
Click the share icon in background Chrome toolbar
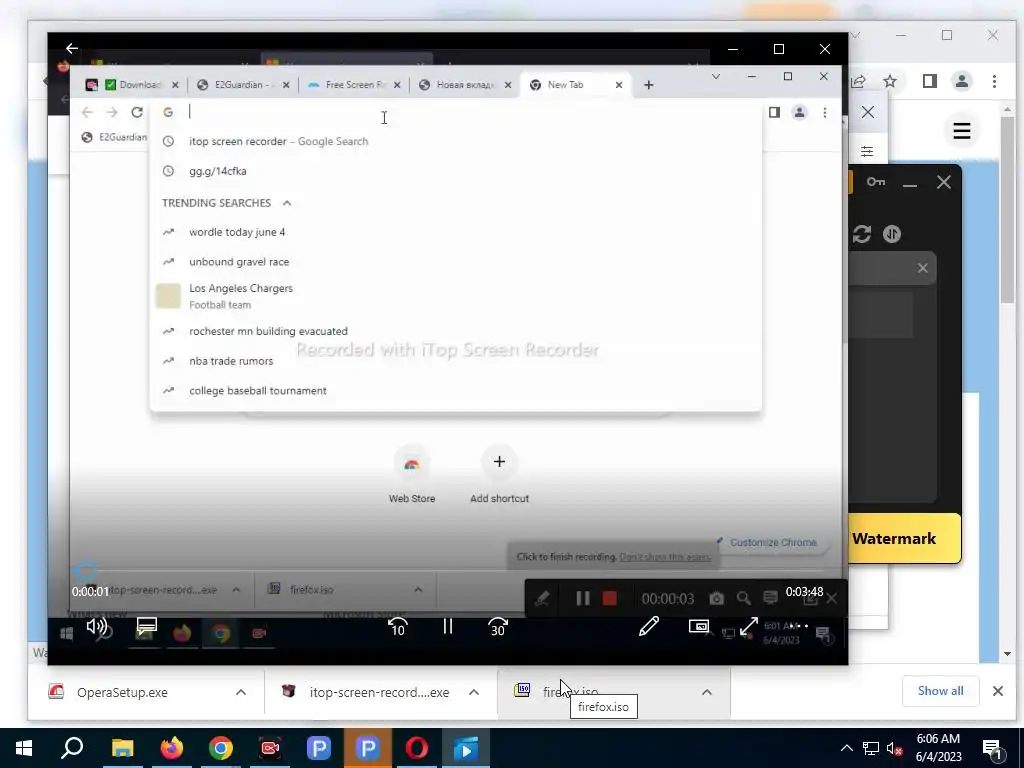(858, 81)
